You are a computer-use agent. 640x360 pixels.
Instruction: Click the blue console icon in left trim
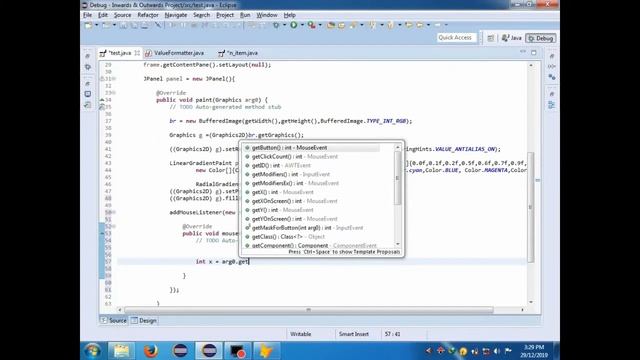coord(88,94)
